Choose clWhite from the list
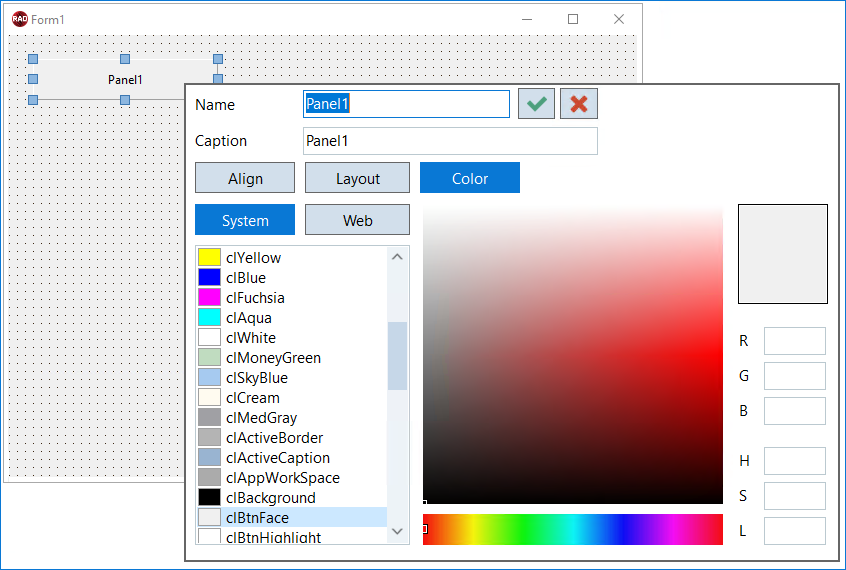Viewport: 846px width, 570px height. (x=292, y=337)
